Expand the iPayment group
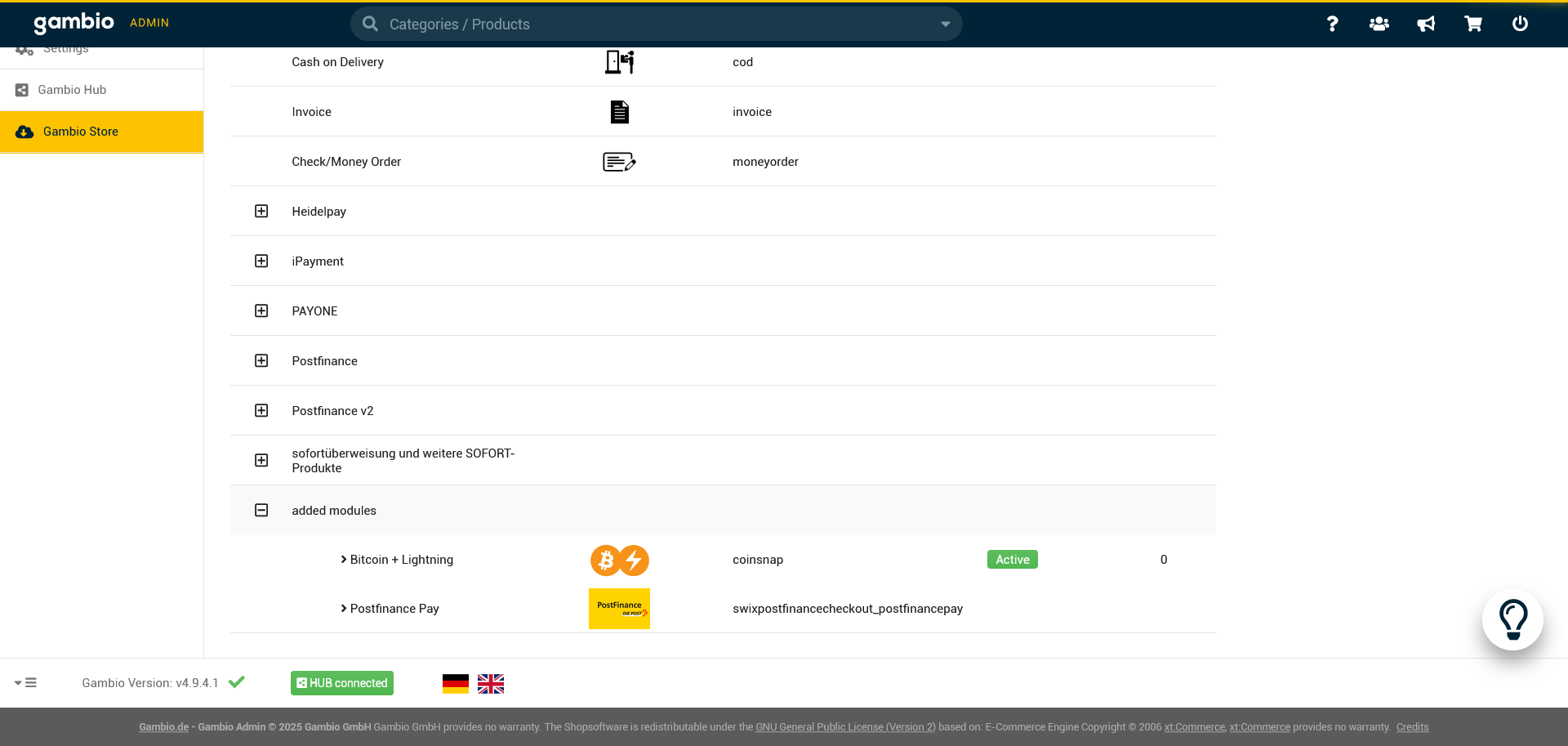 click(x=261, y=261)
